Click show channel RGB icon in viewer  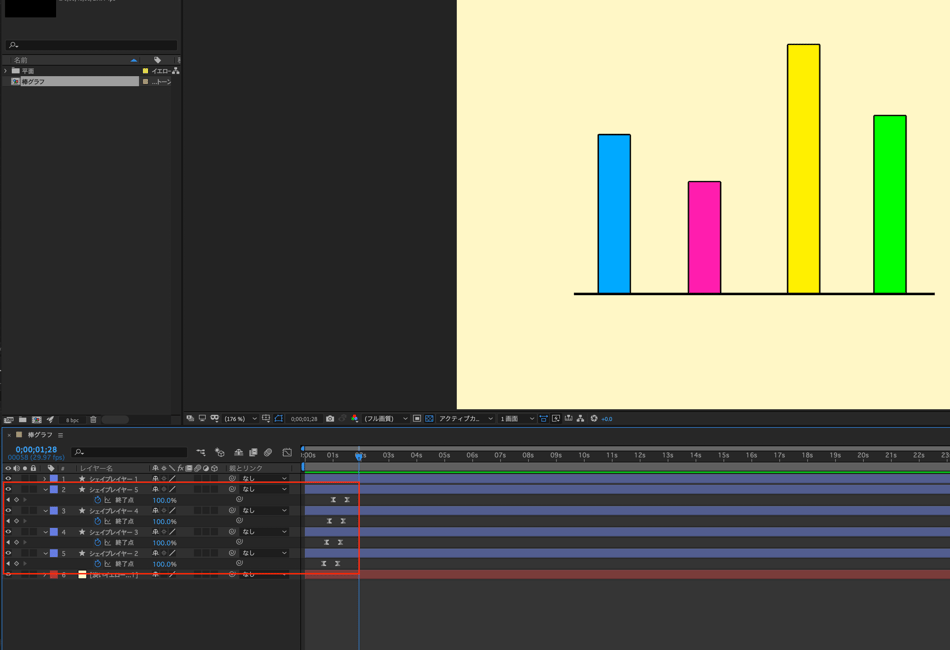[x=354, y=419]
